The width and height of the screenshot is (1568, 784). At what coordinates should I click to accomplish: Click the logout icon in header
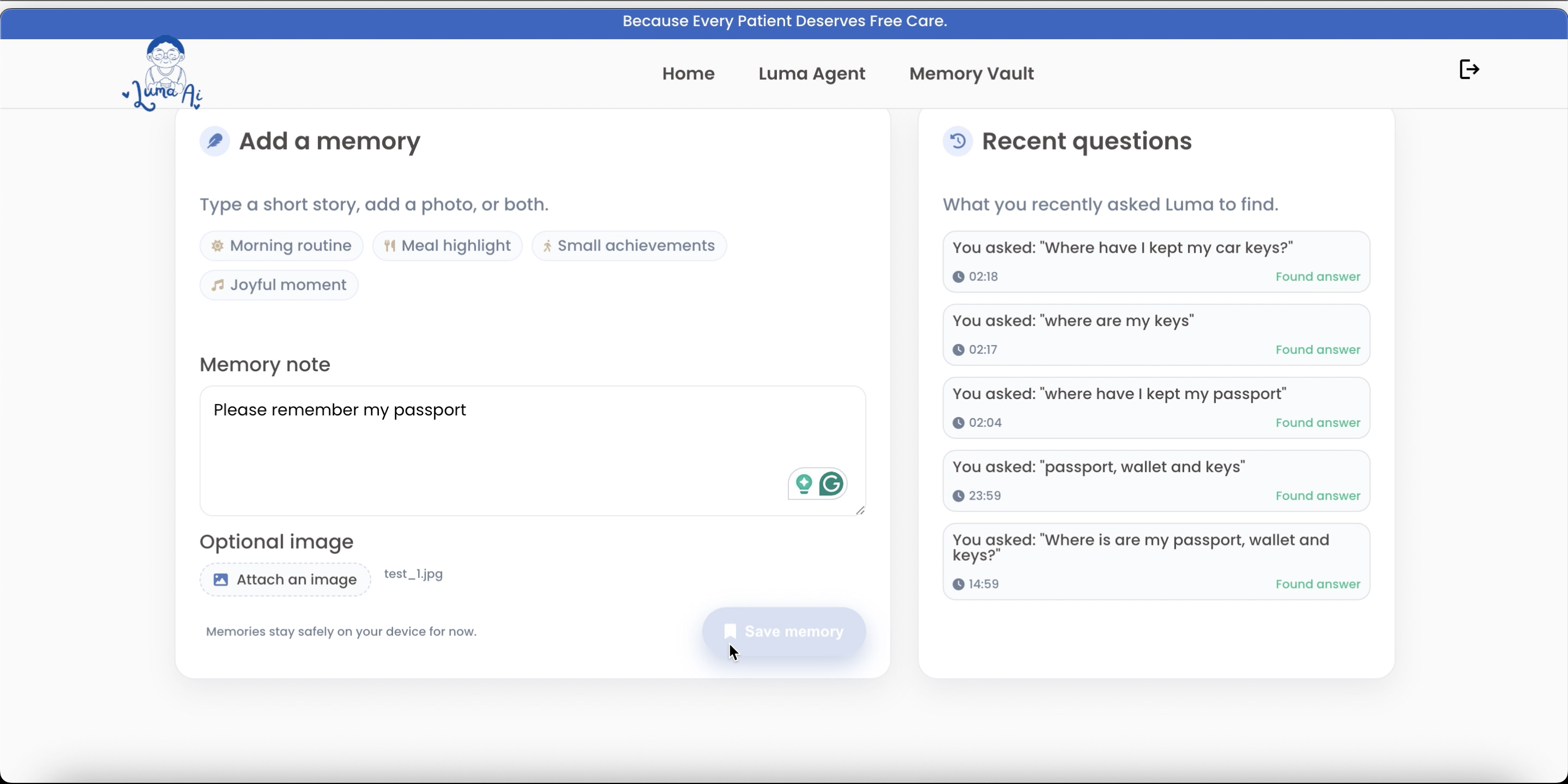(1469, 69)
